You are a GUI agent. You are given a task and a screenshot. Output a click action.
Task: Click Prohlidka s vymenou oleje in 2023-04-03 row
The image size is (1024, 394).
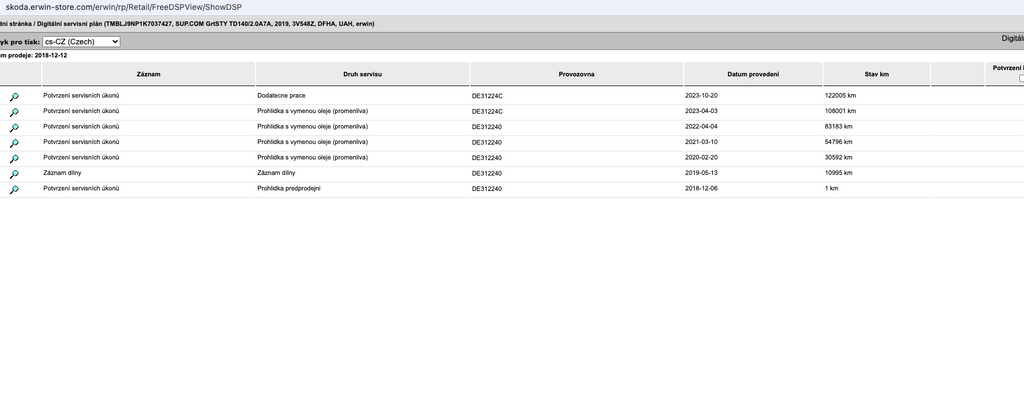pos(312,111)
